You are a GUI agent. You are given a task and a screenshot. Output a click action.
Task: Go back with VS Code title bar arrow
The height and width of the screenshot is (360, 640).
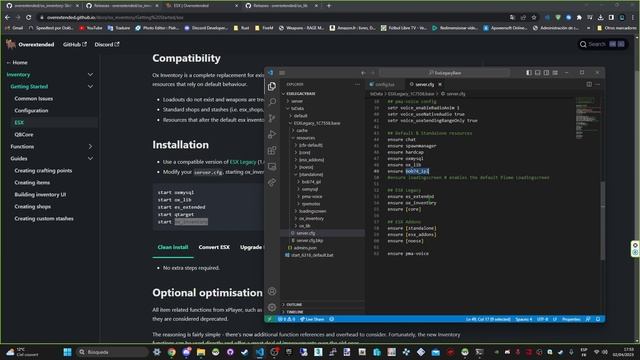coord(363,73)
